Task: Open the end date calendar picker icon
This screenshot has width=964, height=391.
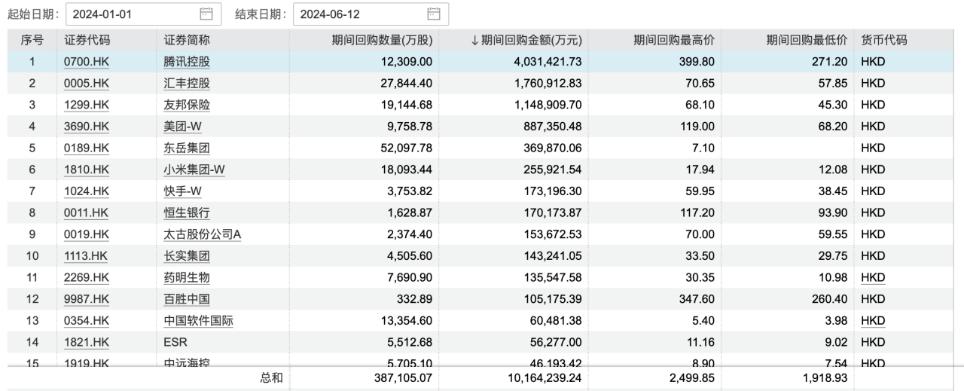Action: tap(434, 13)
